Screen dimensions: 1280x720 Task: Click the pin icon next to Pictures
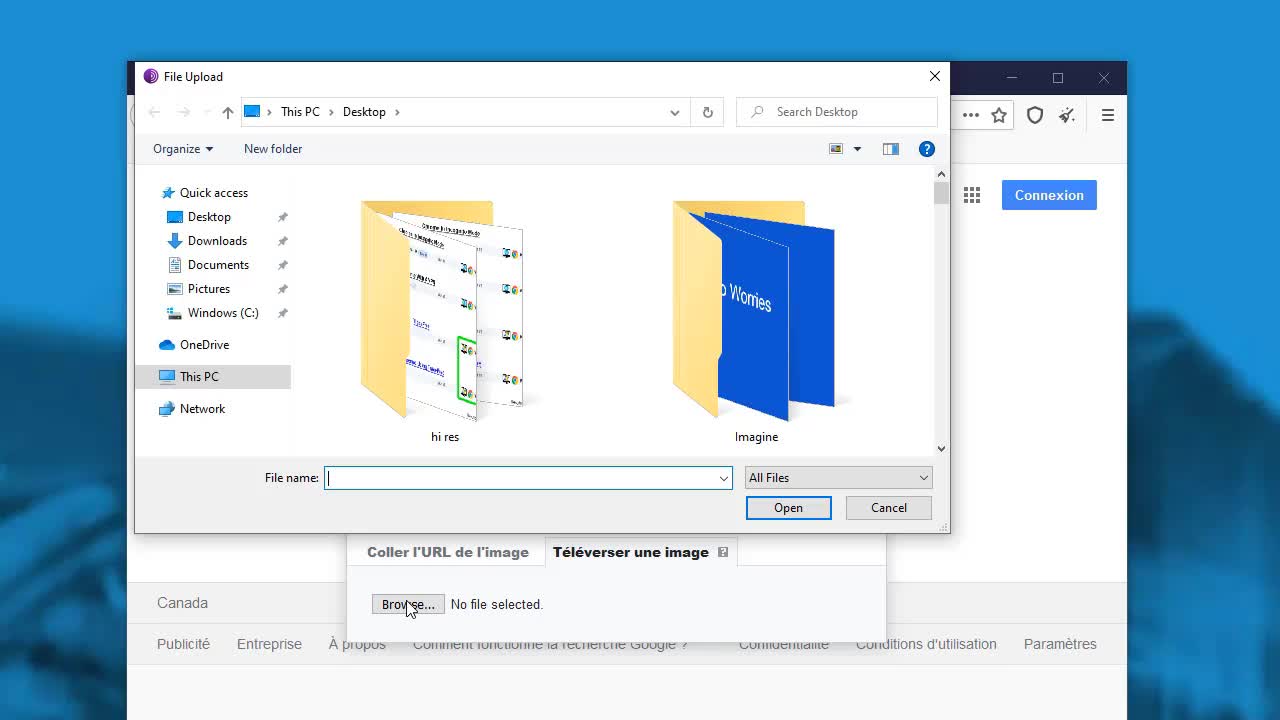point(282,289)
